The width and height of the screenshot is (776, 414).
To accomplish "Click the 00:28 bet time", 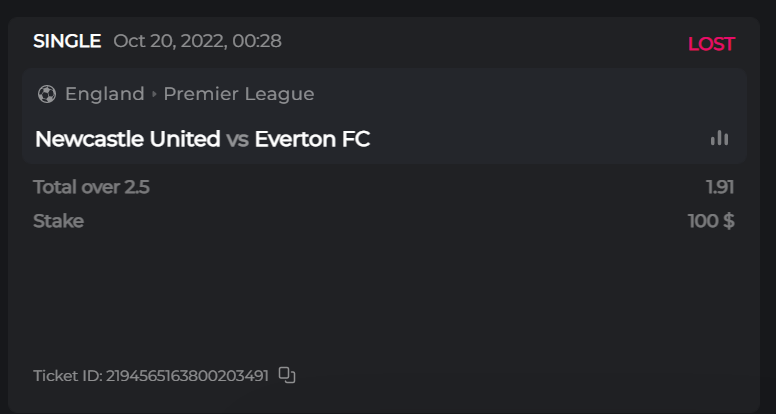I will (x=256, y=41).
